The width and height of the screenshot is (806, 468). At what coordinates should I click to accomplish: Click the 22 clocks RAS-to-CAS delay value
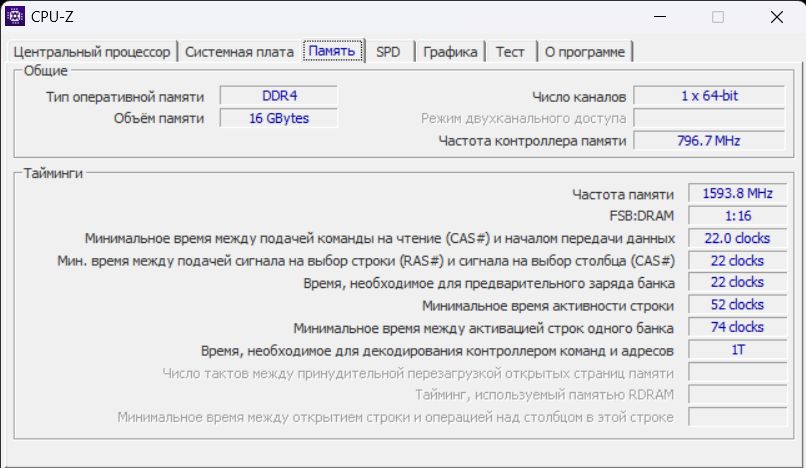(x=738, y=261)
